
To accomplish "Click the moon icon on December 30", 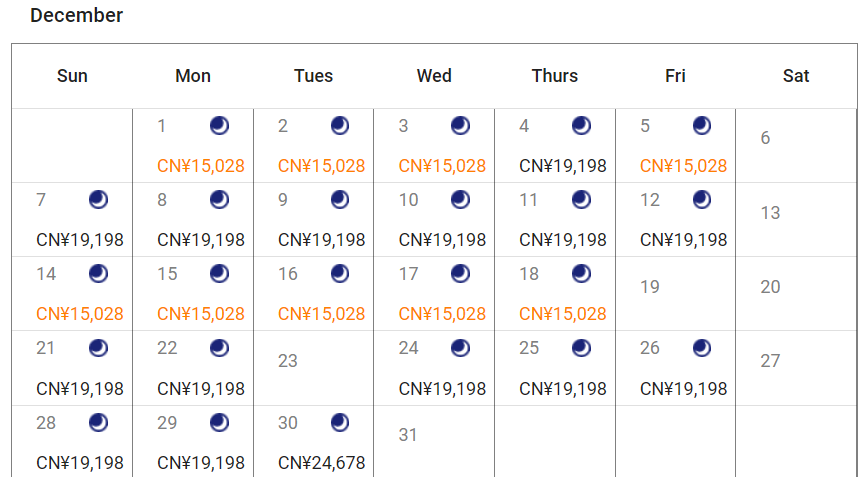I will [340, 423].
